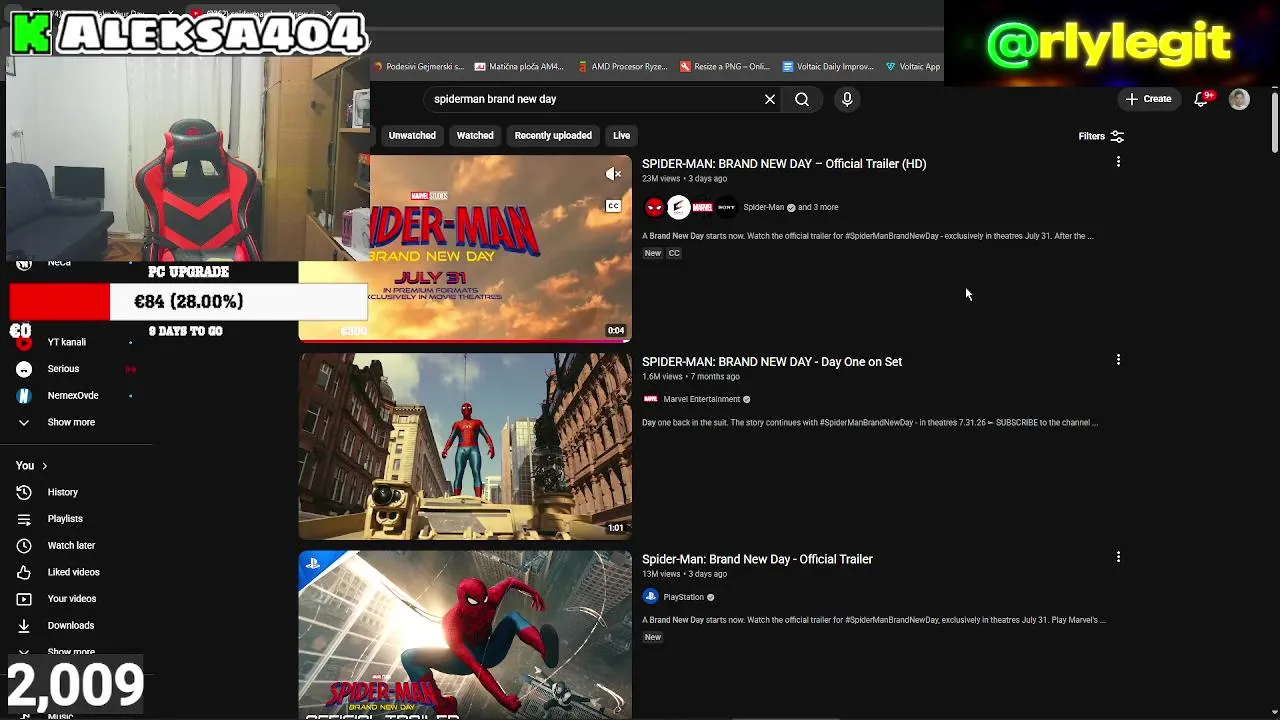Open the Serious channel subscription
The height and width of the screenshot is (720, 1280).
[x=63, y=369]
